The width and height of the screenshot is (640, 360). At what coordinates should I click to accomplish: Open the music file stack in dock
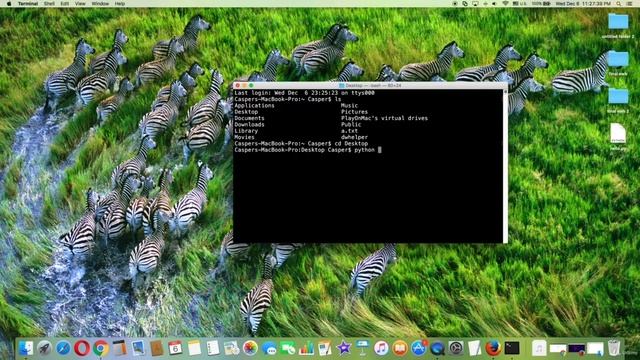pos(539,348)
